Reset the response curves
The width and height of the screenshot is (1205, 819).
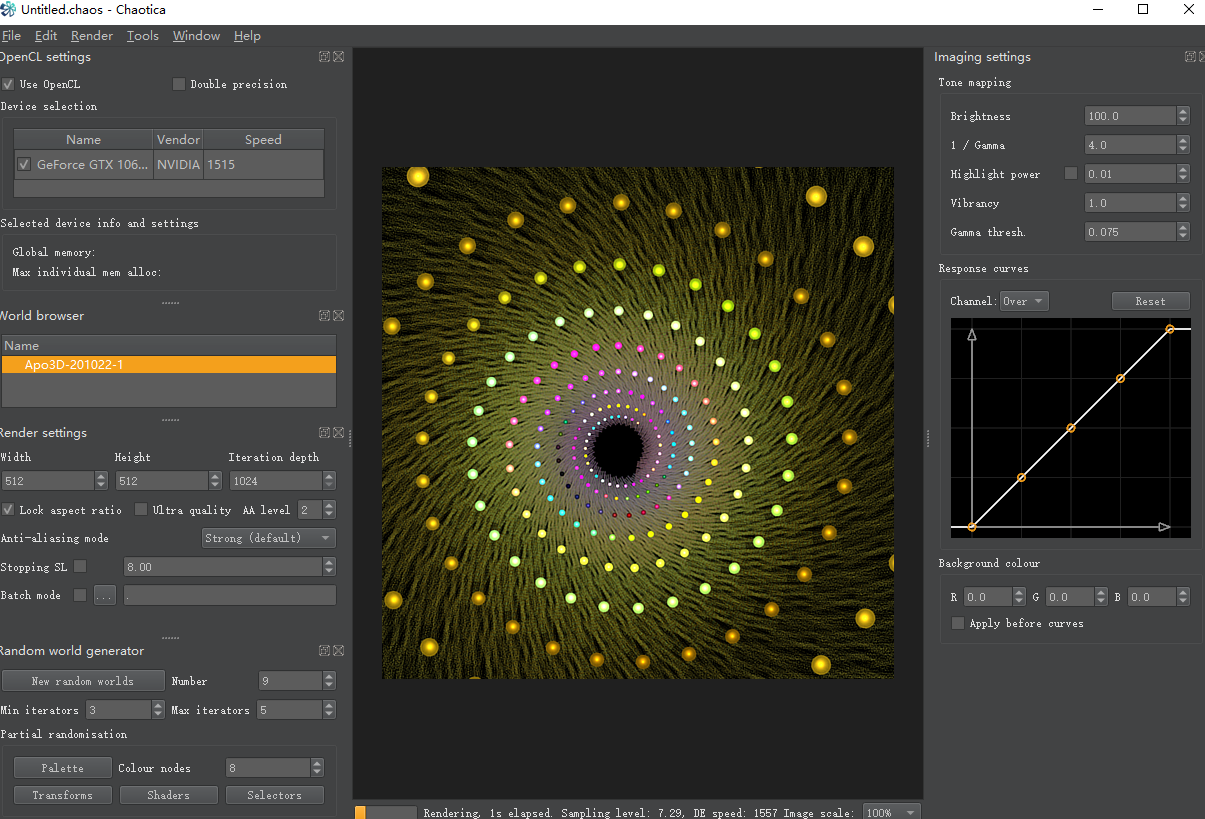click(1150, 301)
